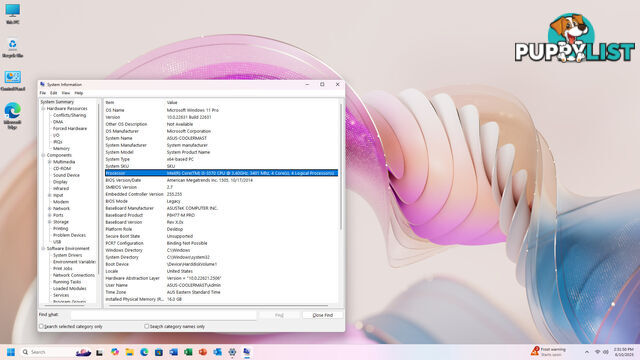Open Task View on the taskbar
Image resolution: width=640 pixels, height=360 pixels.
pyautogui.click(x=100, y=352)
